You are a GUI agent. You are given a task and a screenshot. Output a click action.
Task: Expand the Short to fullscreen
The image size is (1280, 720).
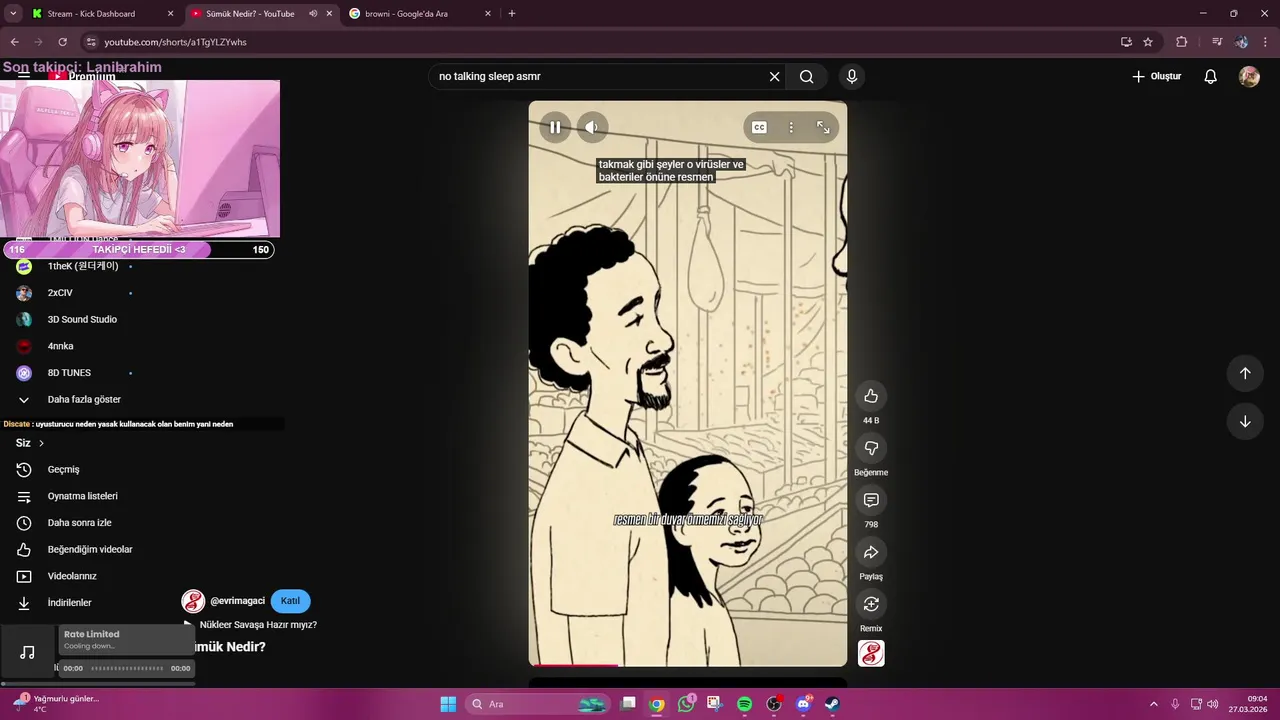coord(823,127)
